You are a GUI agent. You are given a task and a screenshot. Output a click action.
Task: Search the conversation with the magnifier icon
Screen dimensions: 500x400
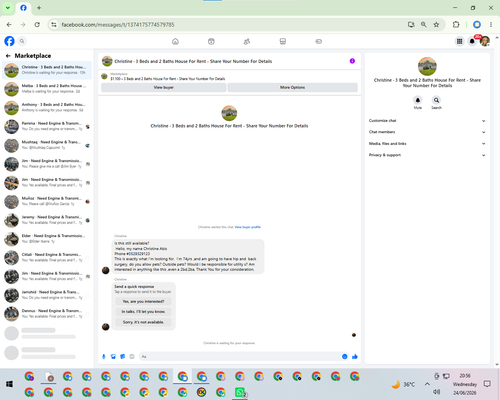pos(436,100)
